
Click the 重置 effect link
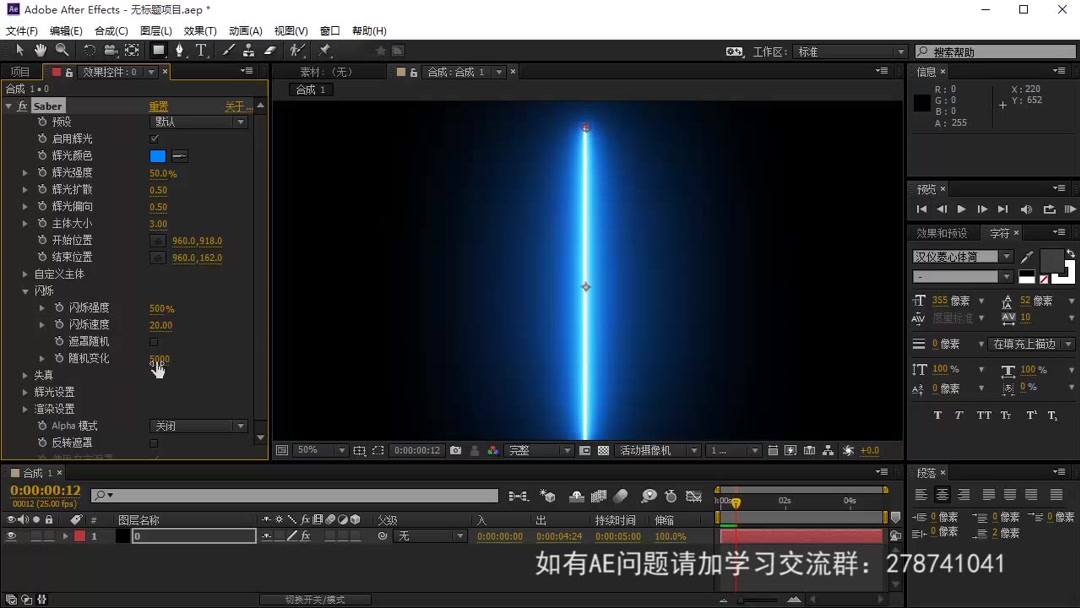(160, 105)
